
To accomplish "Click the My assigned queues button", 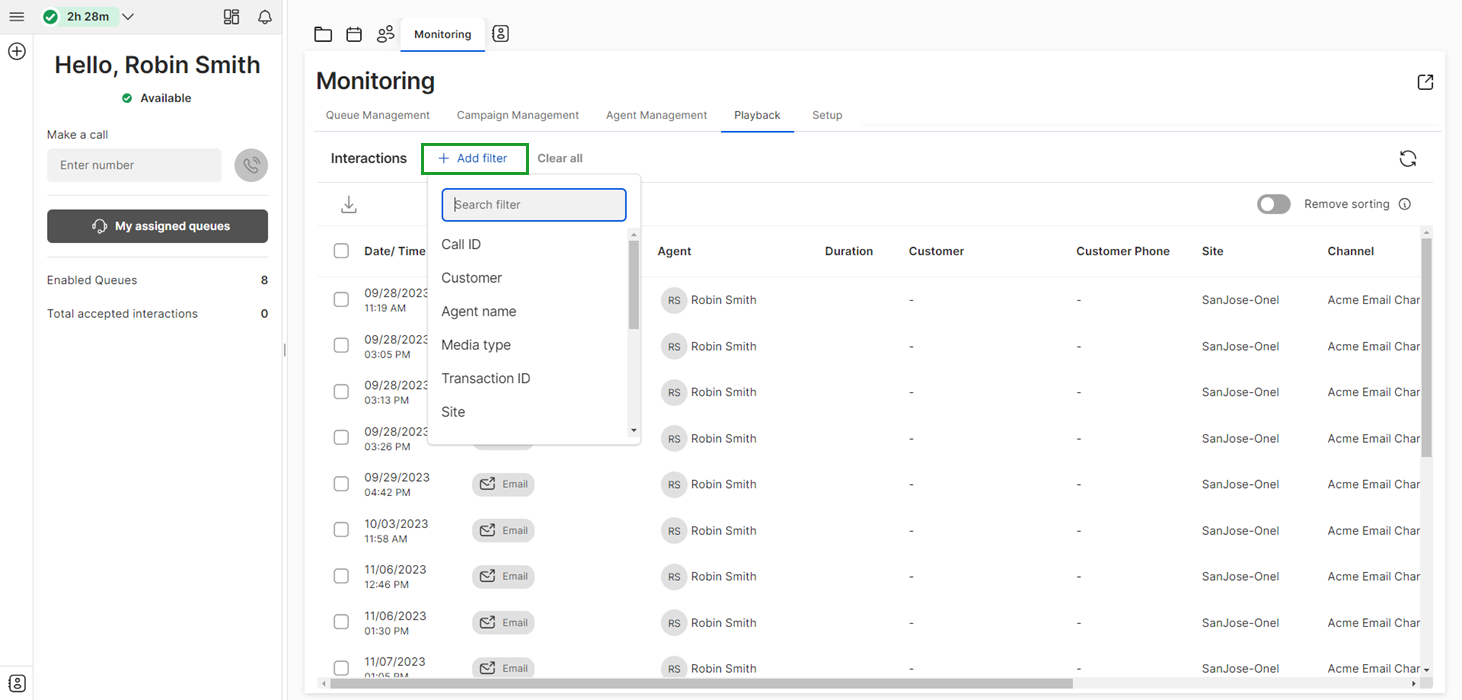I will click(157, 226).
